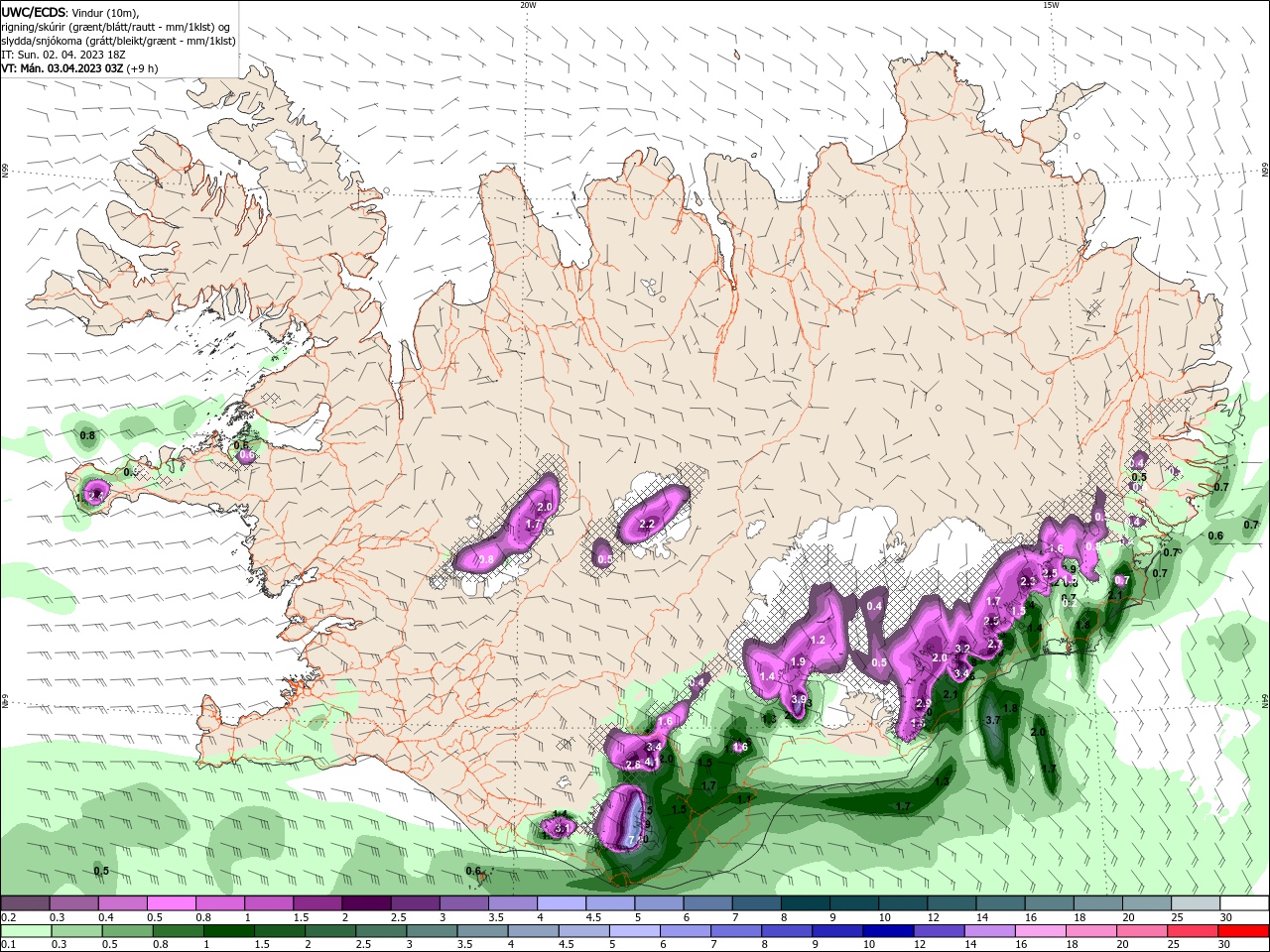Click the 'slydda/snjókoma' legend description line
Image resolution: width=1270 pixels, height=952 pixels.
(x=119, y=41)
